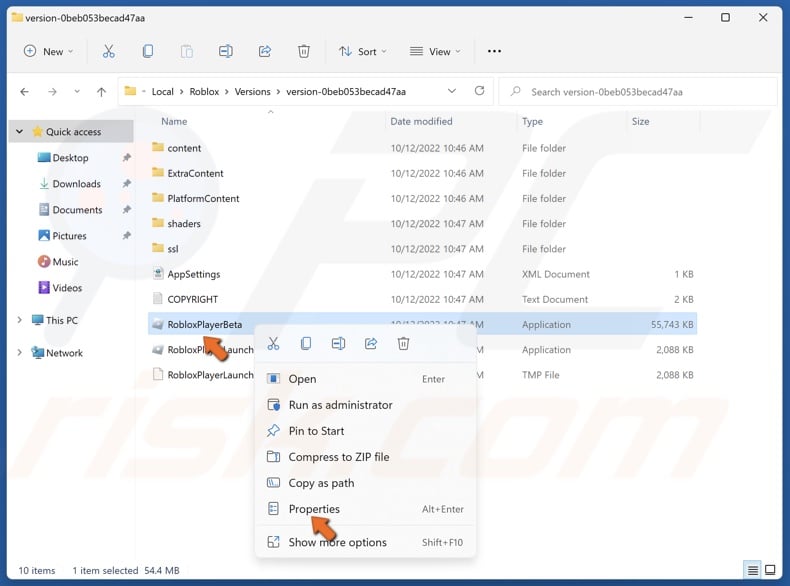Refresh the current folder view
This screenshot has height=586, width=790.
point(479,91)
